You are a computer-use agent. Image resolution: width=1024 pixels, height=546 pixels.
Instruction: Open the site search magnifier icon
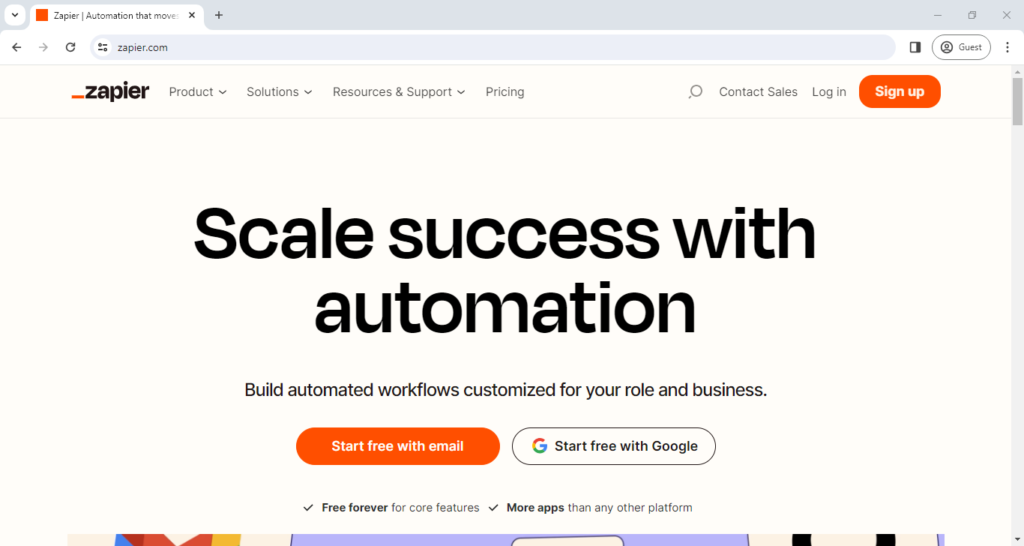pos(695,92)
